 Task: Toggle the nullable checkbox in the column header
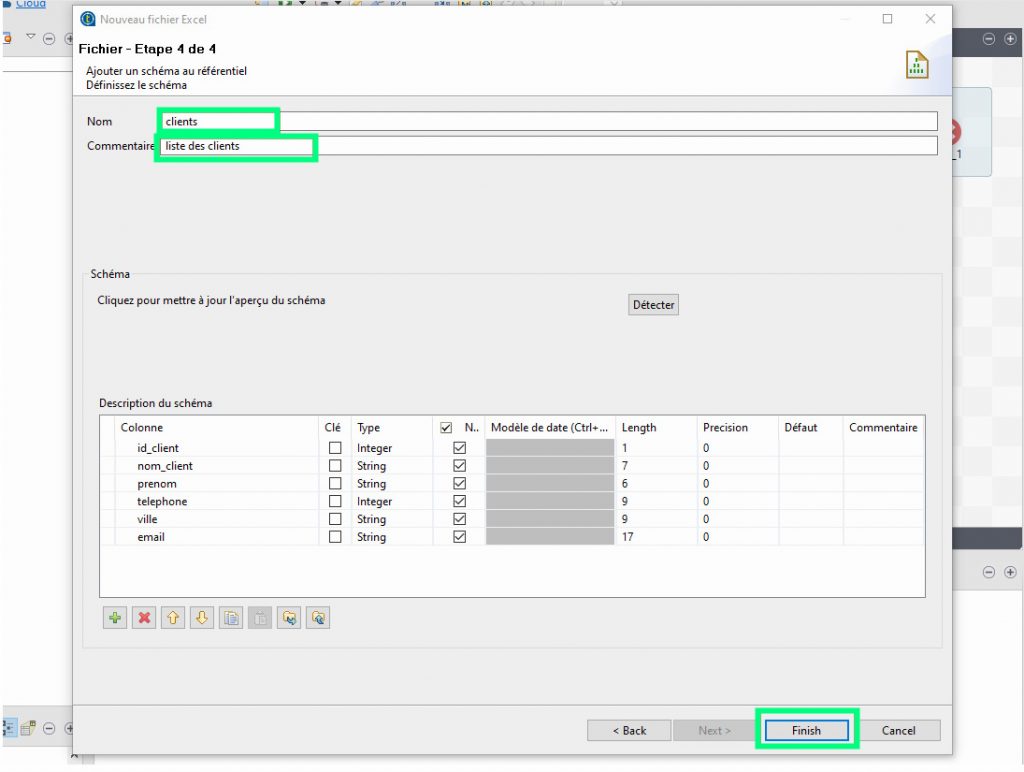pos(446,428)
